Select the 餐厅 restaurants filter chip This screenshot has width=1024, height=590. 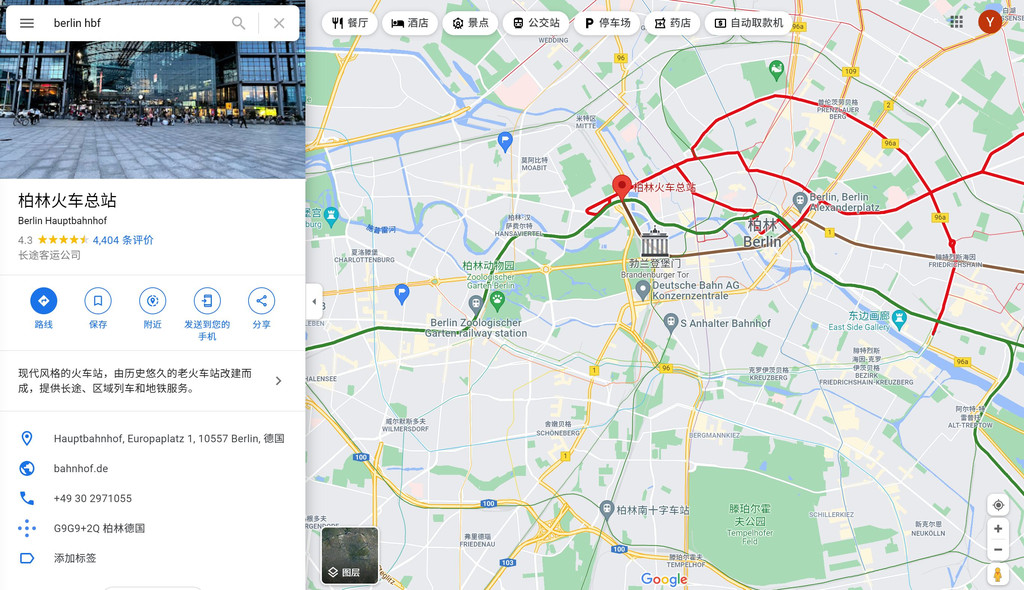click(x=350, y=23)
